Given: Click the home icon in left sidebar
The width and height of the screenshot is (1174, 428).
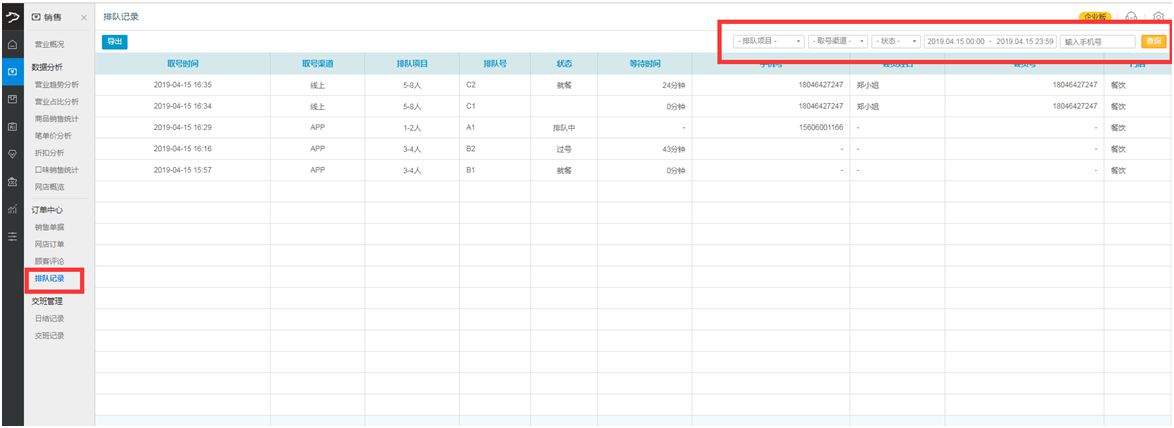Looking at the screenshot, I should click(12, 45).
